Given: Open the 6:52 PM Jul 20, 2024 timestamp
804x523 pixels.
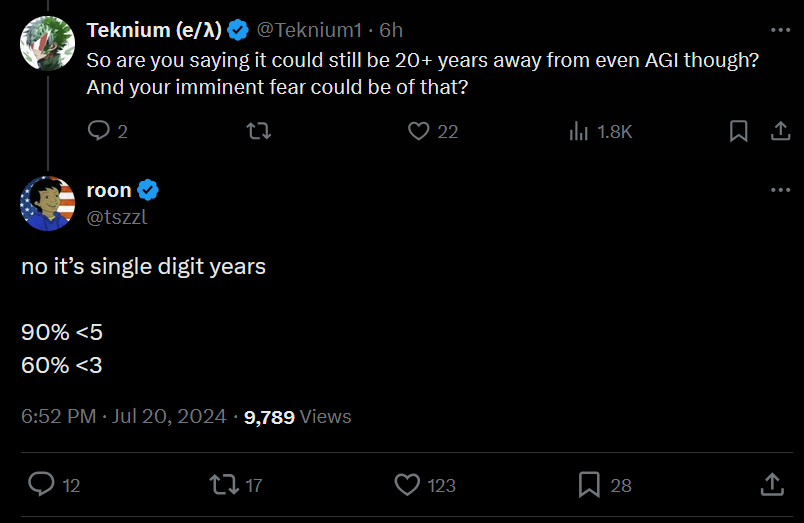Looking at the screenshot, I should click(x=124, y=416).
